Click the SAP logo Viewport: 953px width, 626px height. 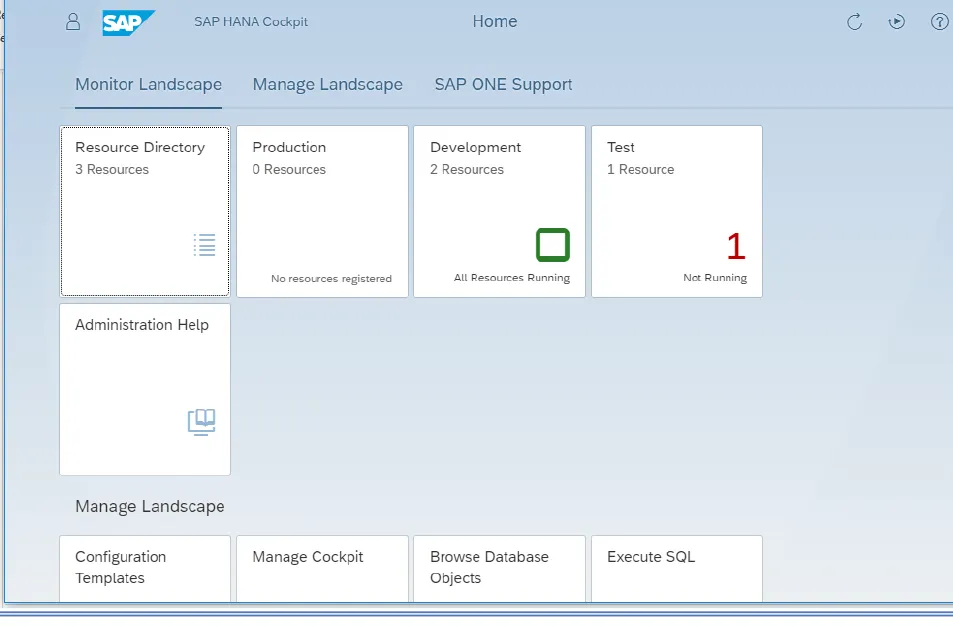(128, 23)
